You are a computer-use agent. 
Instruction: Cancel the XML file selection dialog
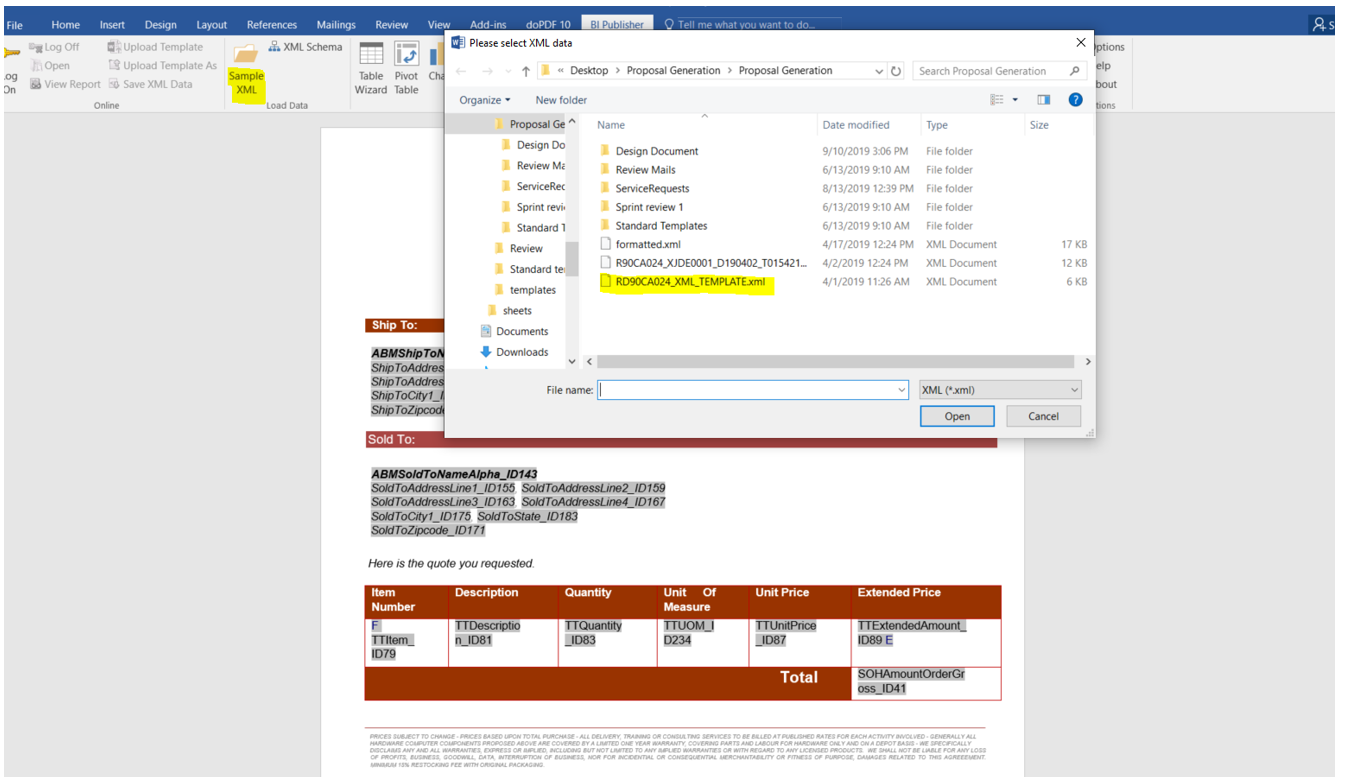[x=1043, y=416]
